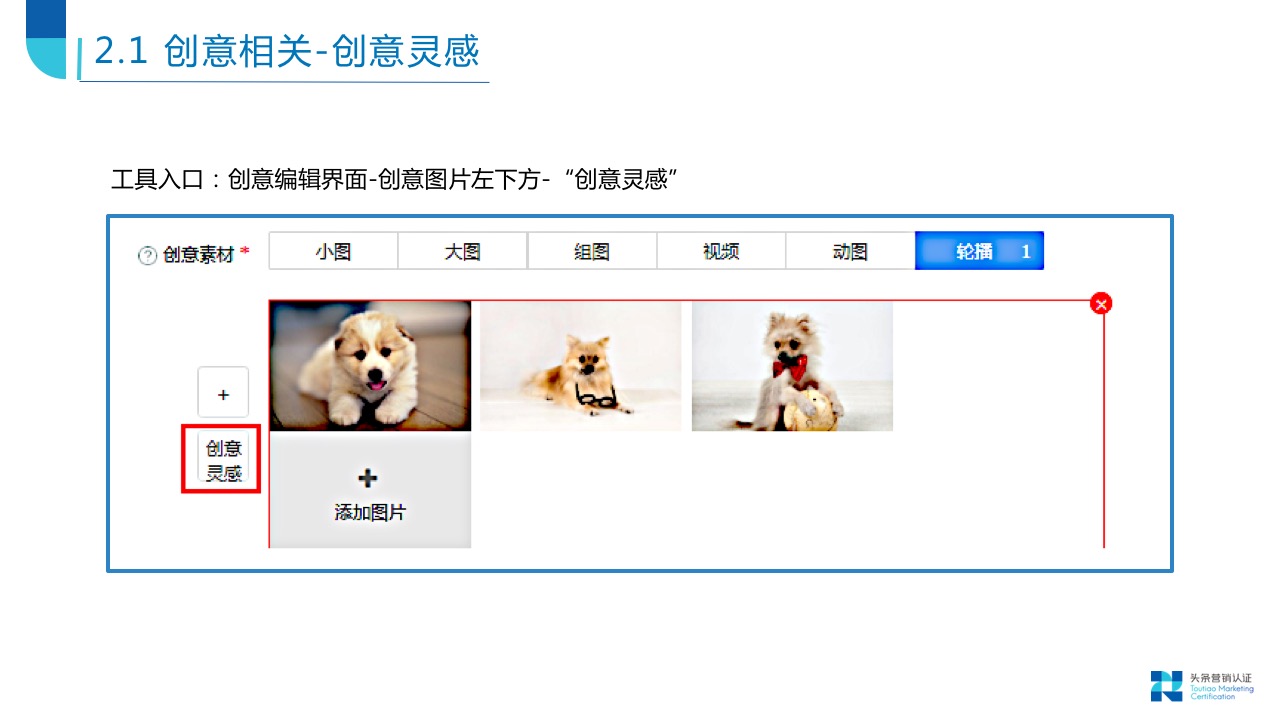Select the puppy on wooden floor thumbnail

[370, 366]
